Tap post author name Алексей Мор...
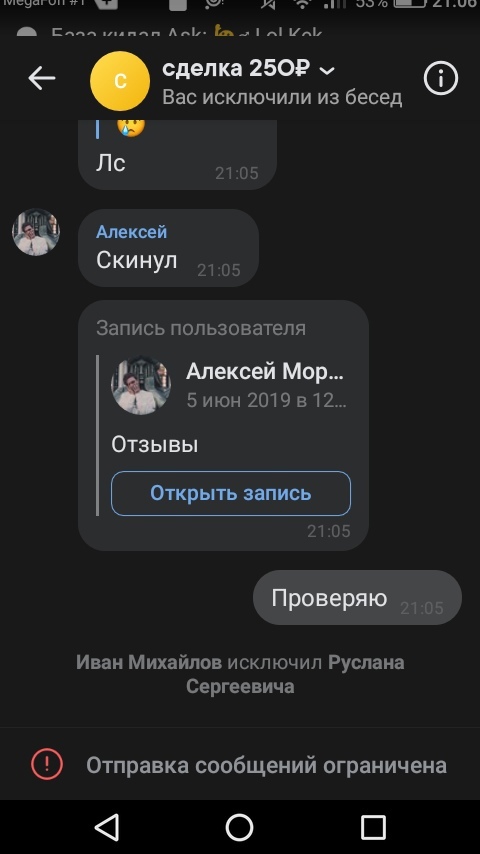Image resolution: width=480 pixels, height=854 pixels. [265, 371]
